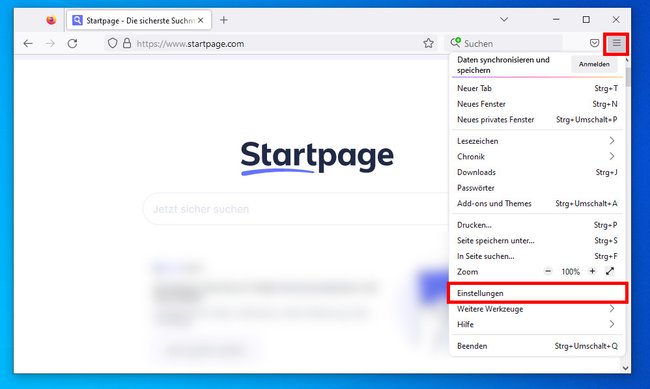This screenshot has height=389, width=650.
Task: Click Daten synchronisieren und speichern
Action: pyautogui.click(x=503, y=65)
